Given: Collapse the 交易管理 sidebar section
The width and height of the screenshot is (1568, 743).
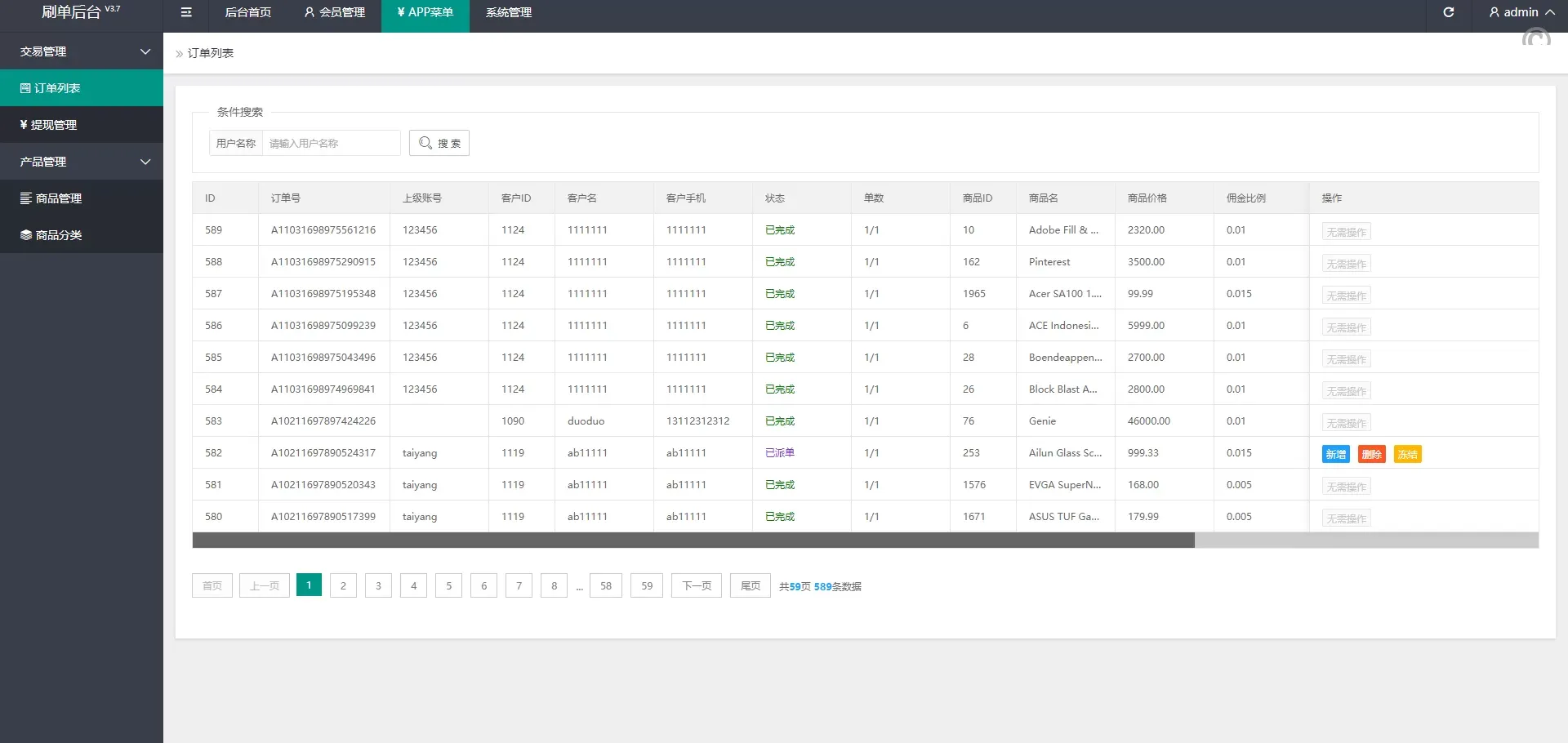Looking at the screenshot, I should 82,51.
